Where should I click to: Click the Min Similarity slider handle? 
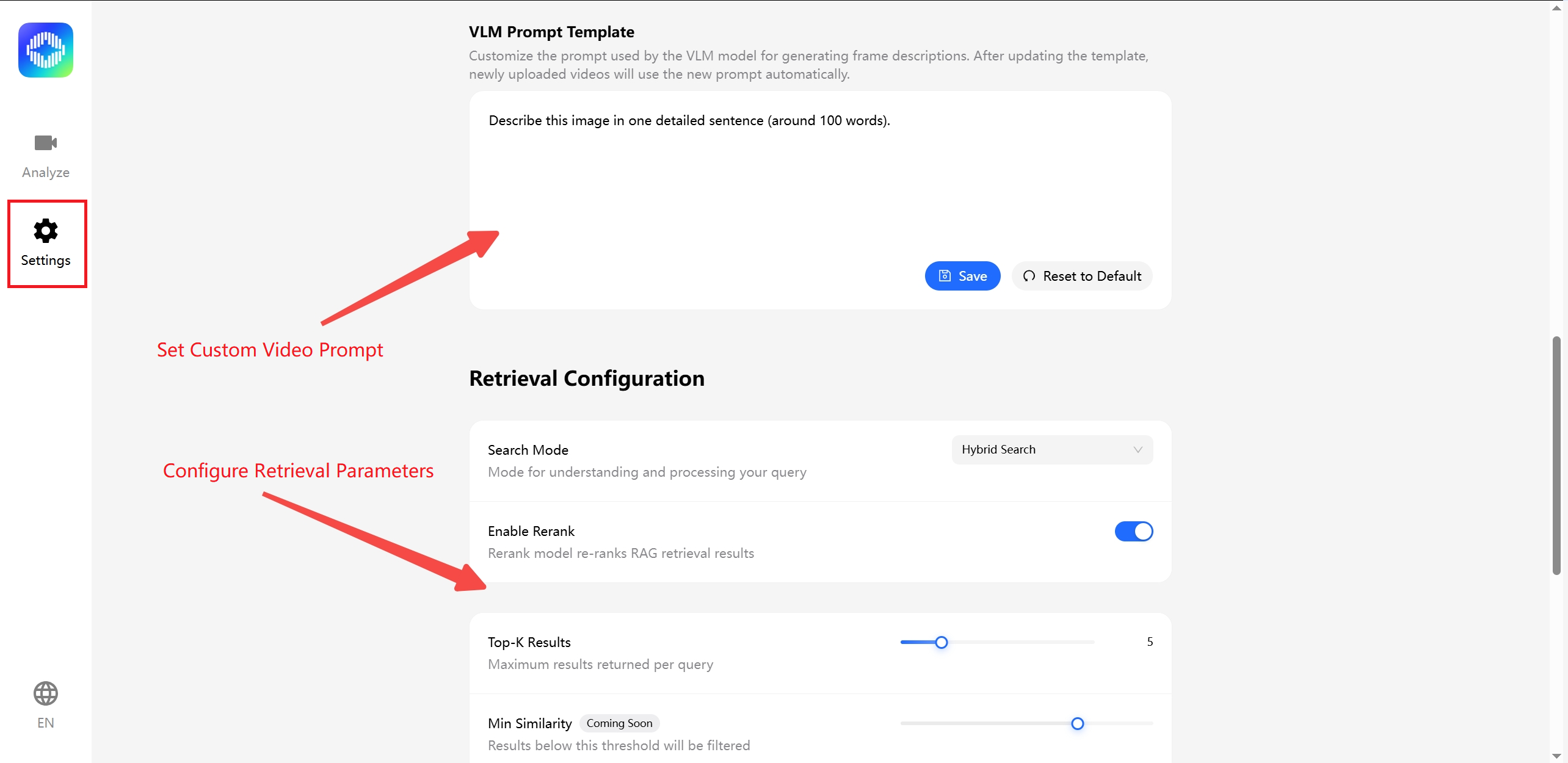pyautogui.click(x=1078, y=723)
